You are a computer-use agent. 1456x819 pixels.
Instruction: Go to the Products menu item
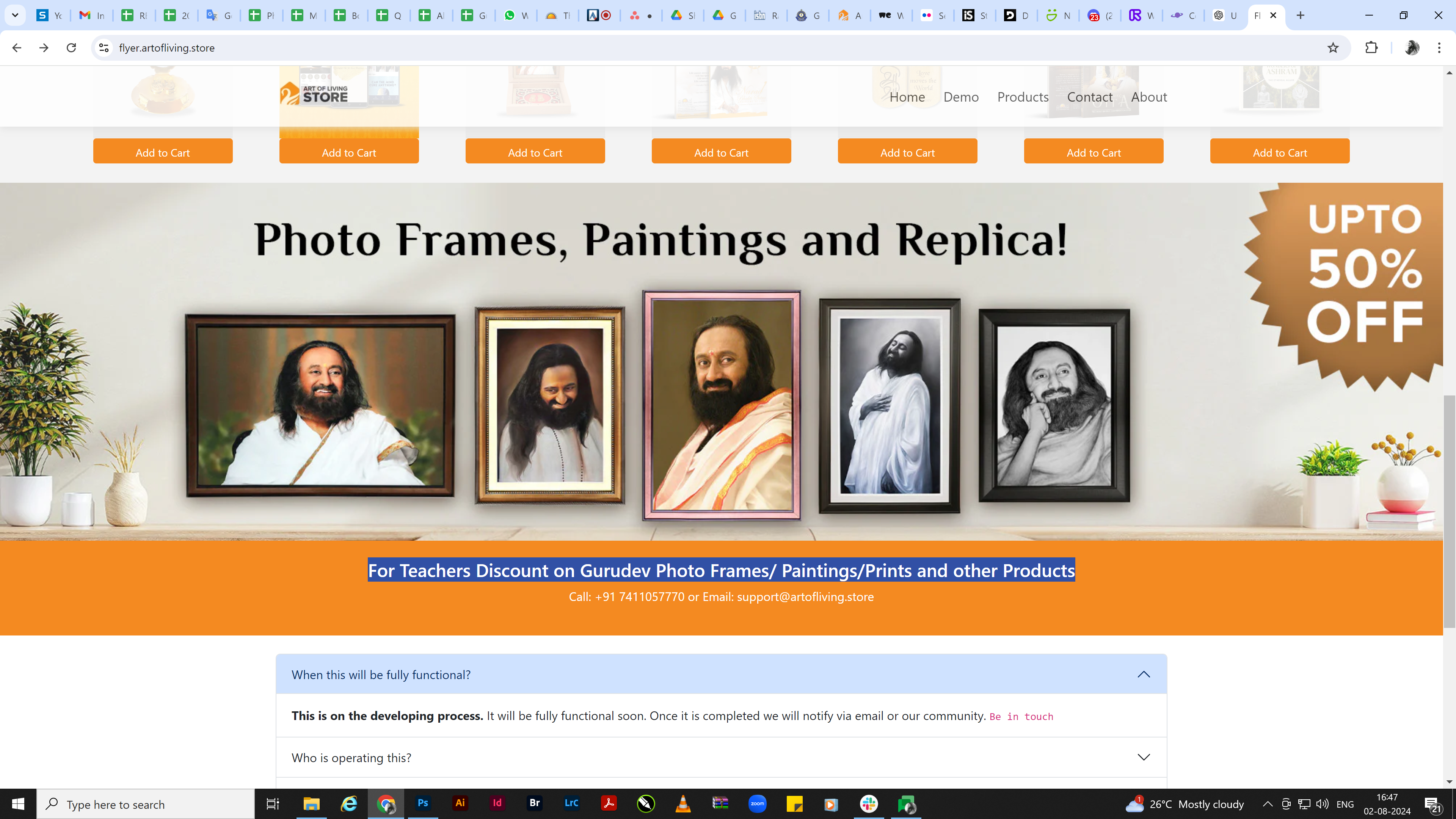point(1023,97)
